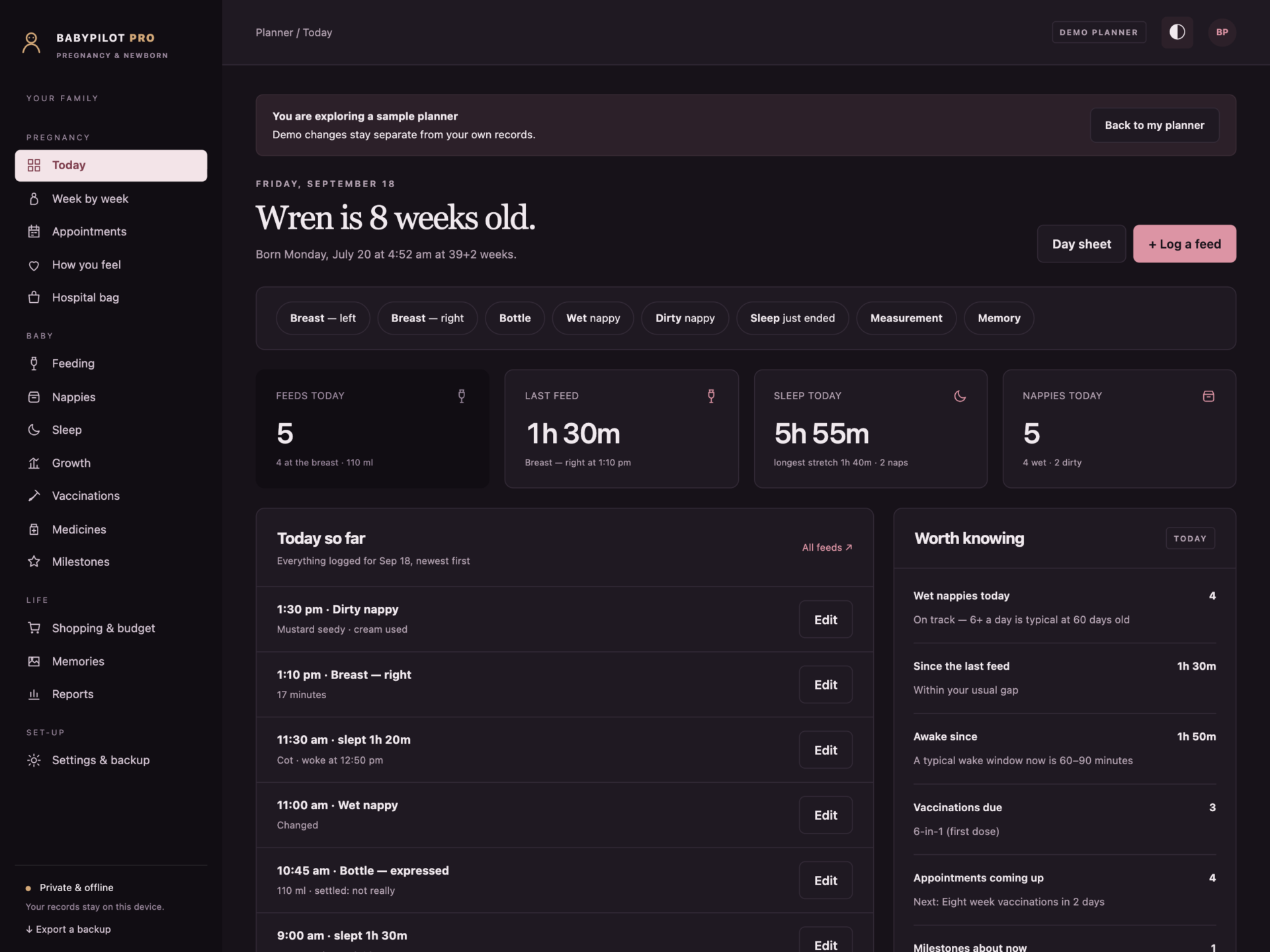This screenshot has height=952, width=1270.
Task: Select the Dirty nappy quick-log chip
Action: [x=685, y=318]
